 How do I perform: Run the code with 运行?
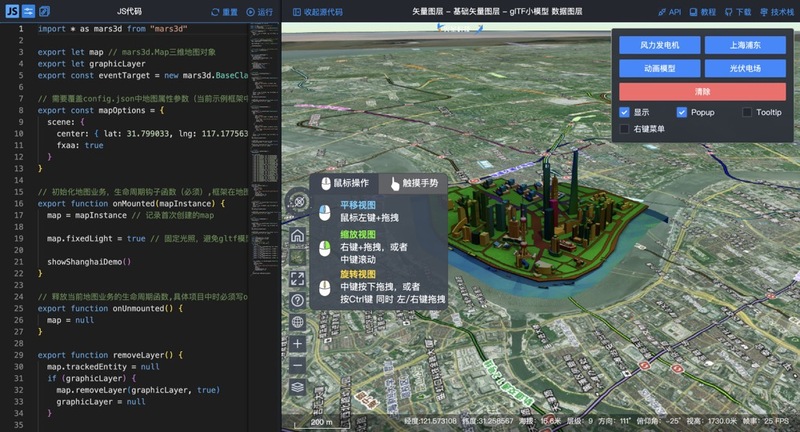(x=259, y=12)
